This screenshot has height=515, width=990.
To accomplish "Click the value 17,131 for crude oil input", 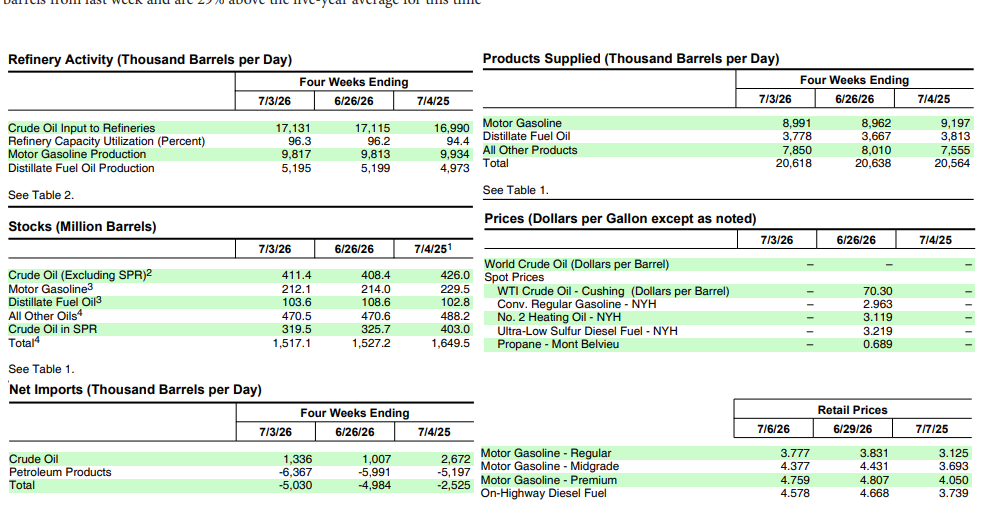I will [x=293, y=128].
